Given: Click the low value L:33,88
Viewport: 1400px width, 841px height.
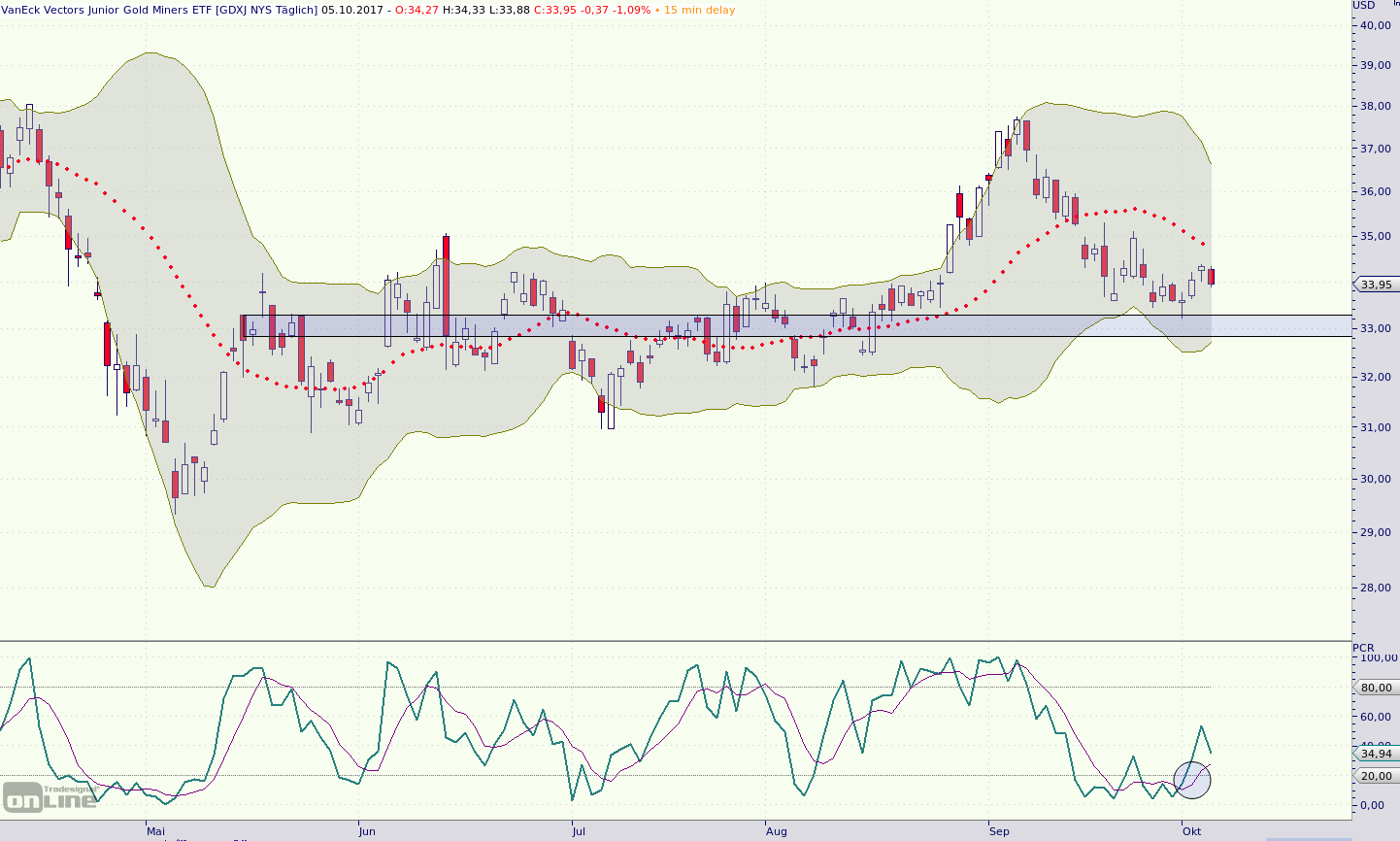Looking at the screenshot, I should click(x=509, y=10).
